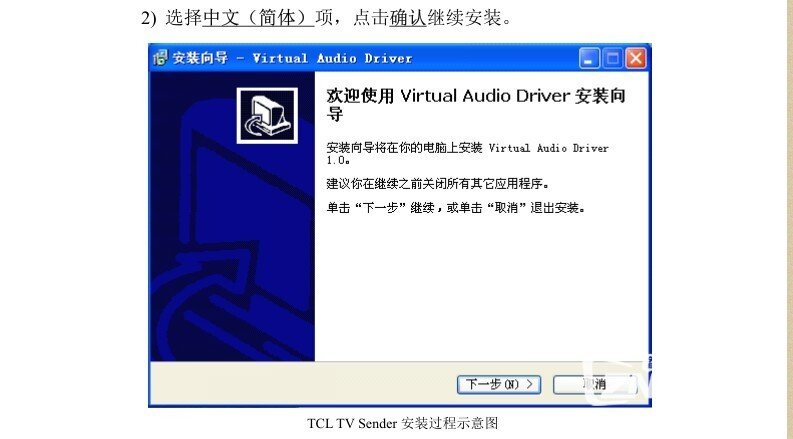Minimize the Virtual Audio Driver setup window
793x439 pixels.
[589, 58]
